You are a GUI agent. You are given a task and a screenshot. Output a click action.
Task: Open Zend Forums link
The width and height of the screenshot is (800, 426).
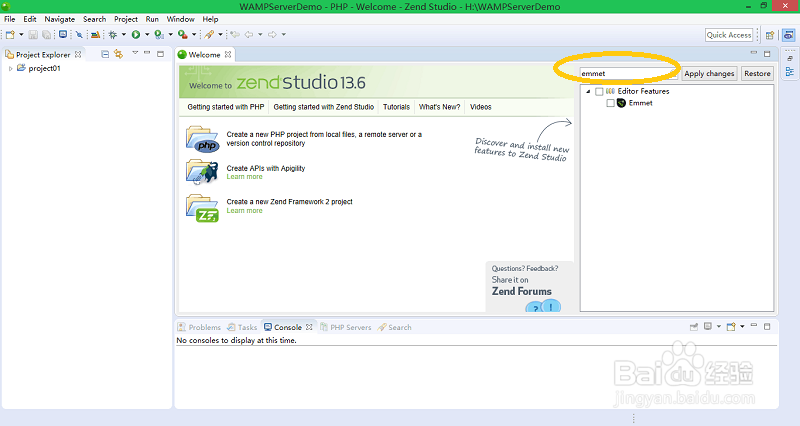click(x=521, y=291)
